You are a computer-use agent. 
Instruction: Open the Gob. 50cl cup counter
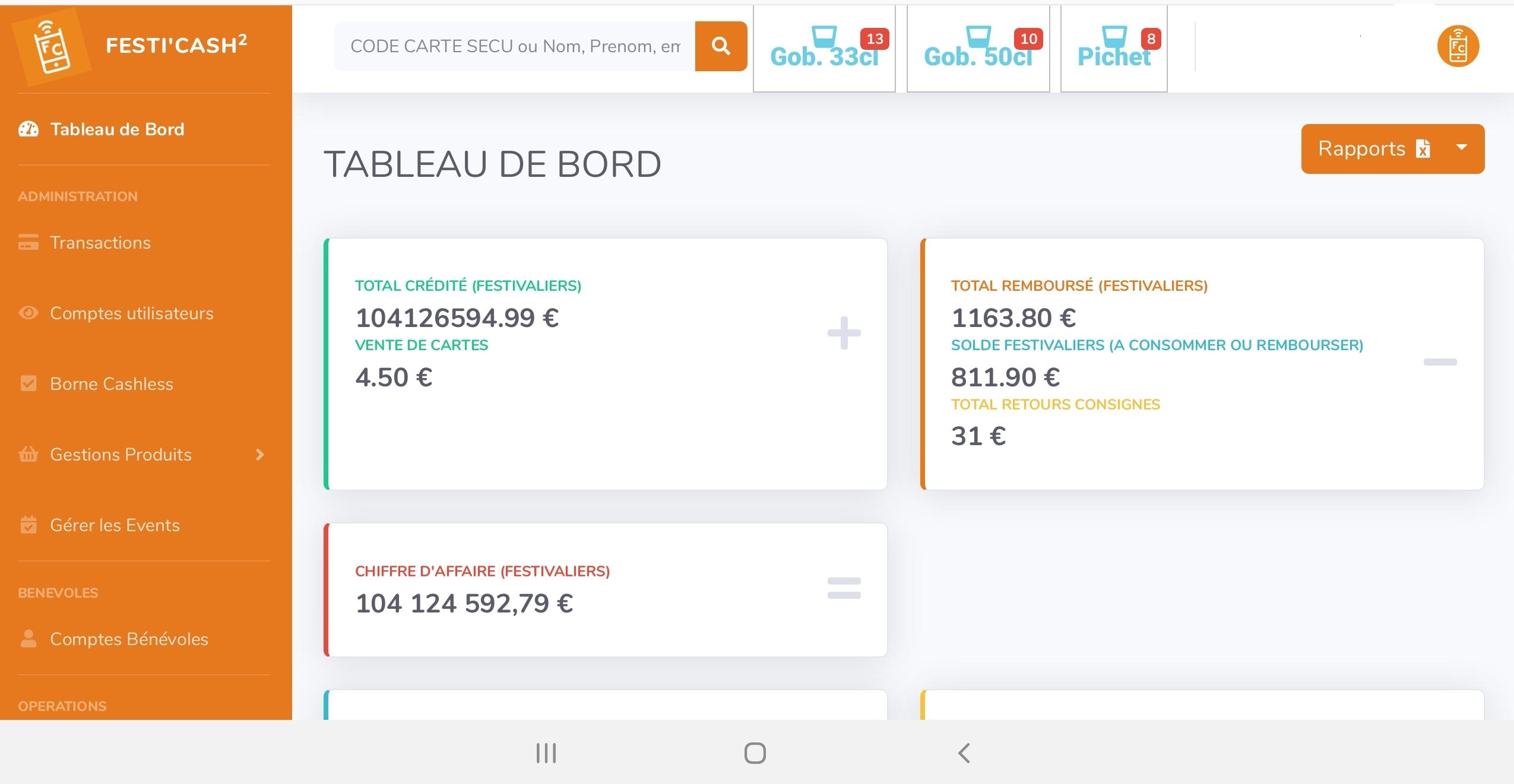(x=978, y=49)
